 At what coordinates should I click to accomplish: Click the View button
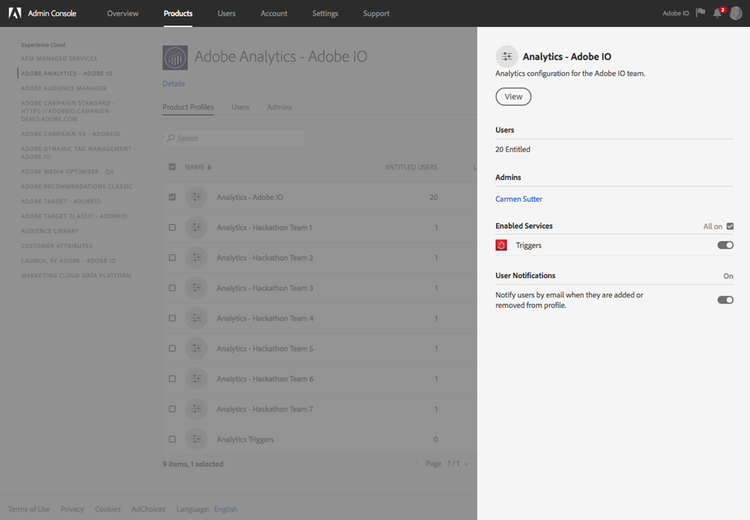tap(513, 97)
